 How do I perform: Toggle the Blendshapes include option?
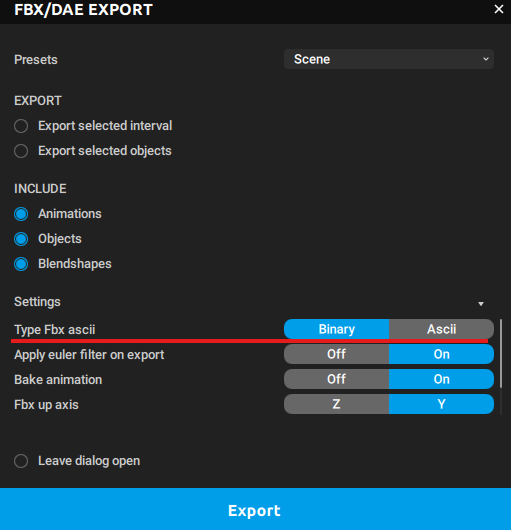(x=21, y=264)
